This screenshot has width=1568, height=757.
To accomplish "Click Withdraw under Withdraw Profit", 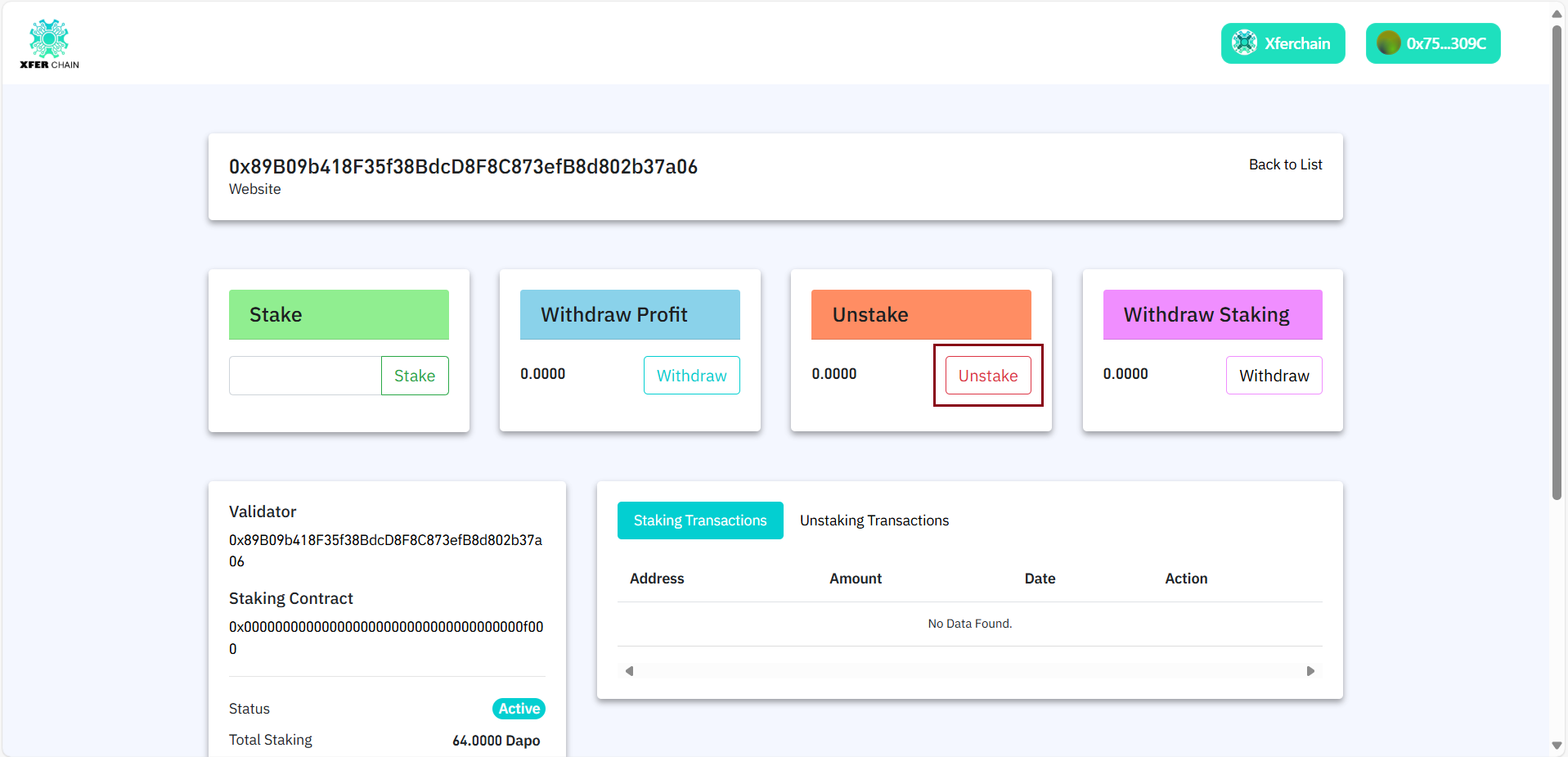I will [x=691, y=375].
